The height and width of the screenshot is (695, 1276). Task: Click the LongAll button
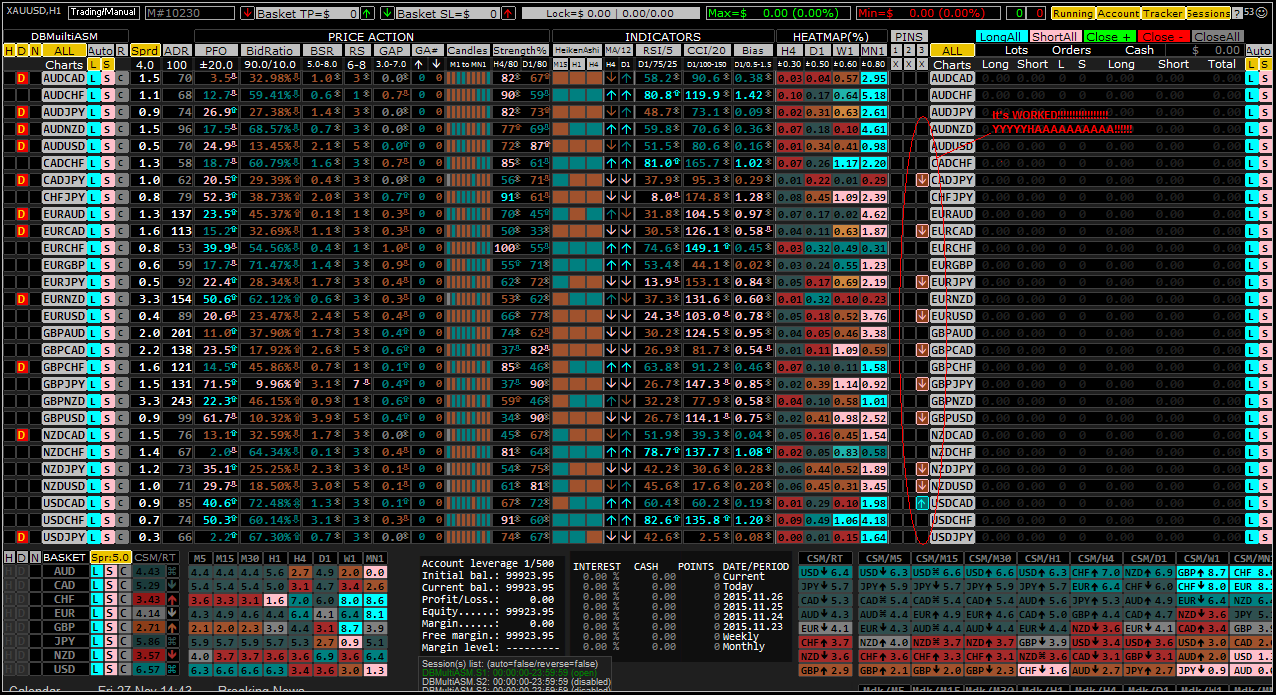[x=1000, y=36]
